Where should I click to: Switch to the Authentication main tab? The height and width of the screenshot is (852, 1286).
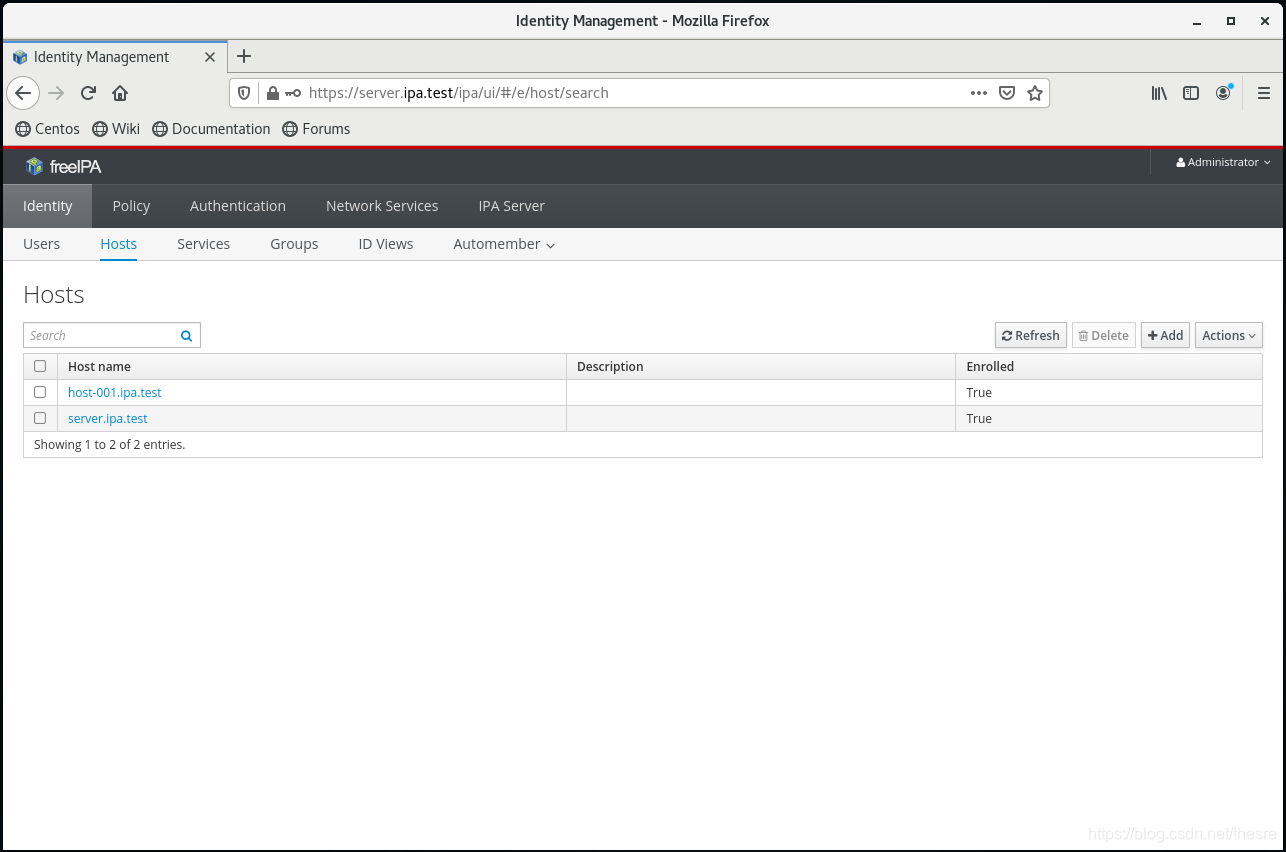coord(238,206)
